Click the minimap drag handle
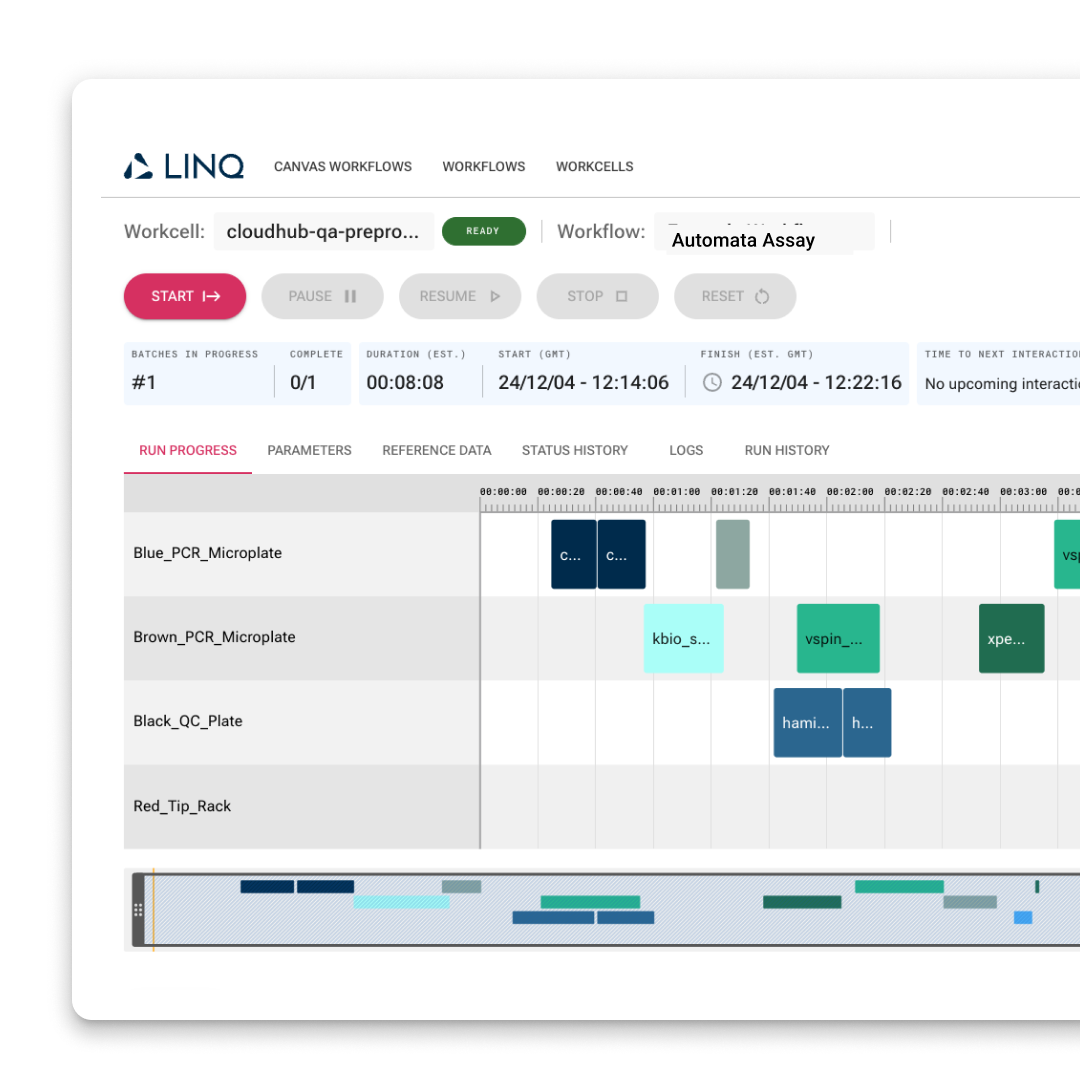 click(138, 910)
